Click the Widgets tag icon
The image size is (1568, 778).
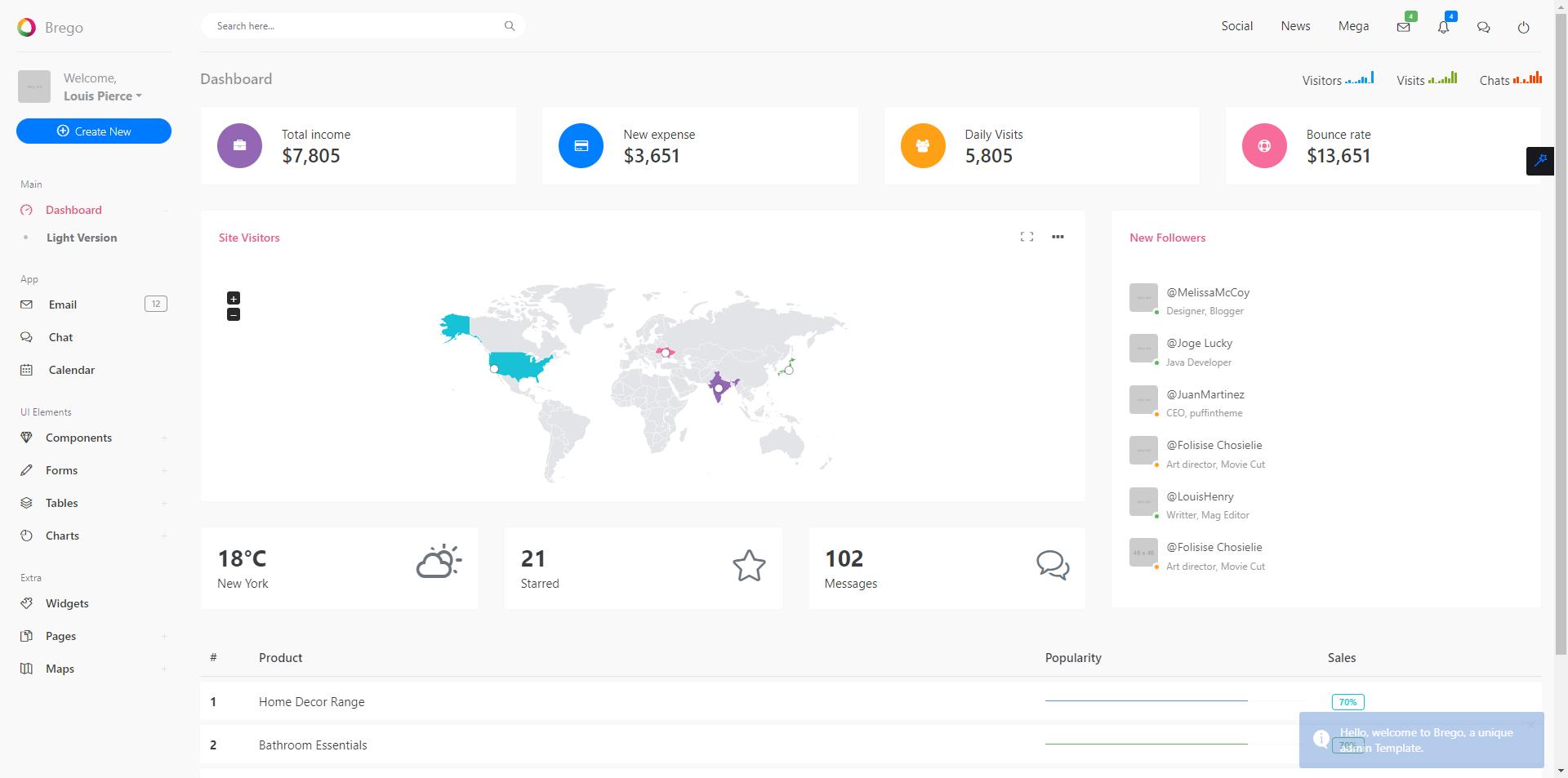click(x=26, y=603)
